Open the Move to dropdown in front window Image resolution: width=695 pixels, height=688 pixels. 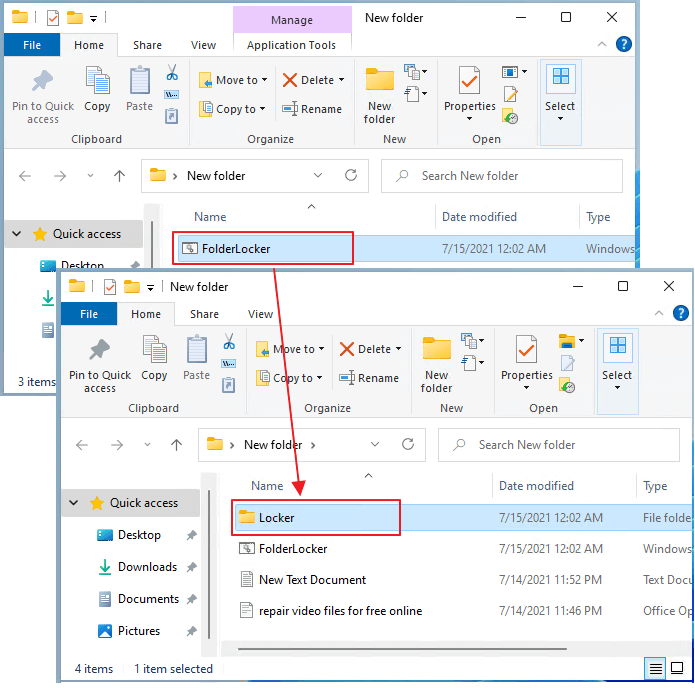coord(293,349)
